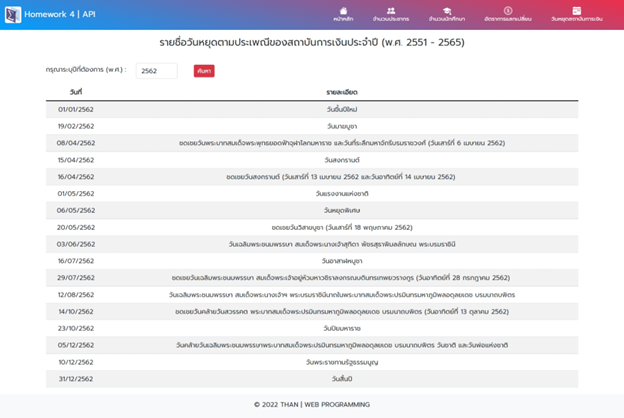The width and height of the screenshot is (624, 418).
Task: Select the date 20/05/2562
Action: (76, 227)
